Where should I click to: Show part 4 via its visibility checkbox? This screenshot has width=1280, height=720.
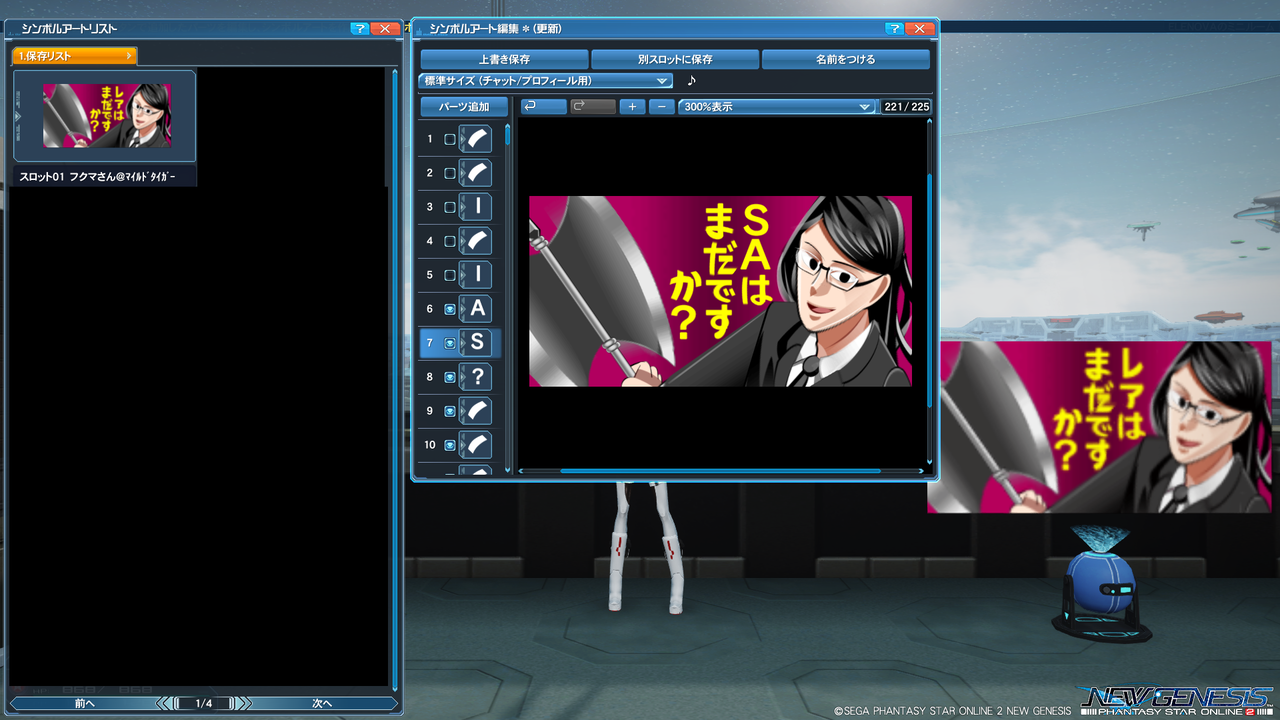450,241
